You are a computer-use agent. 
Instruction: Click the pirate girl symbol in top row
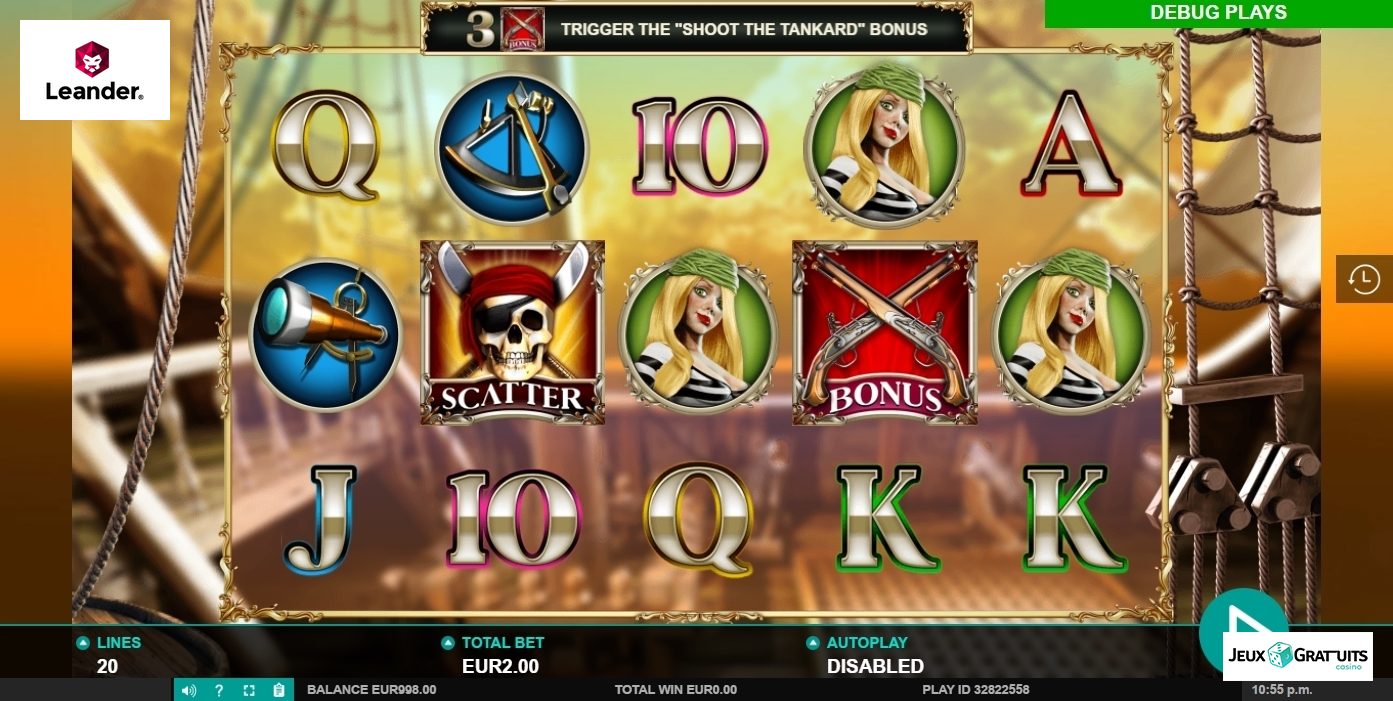click(885, 146)
